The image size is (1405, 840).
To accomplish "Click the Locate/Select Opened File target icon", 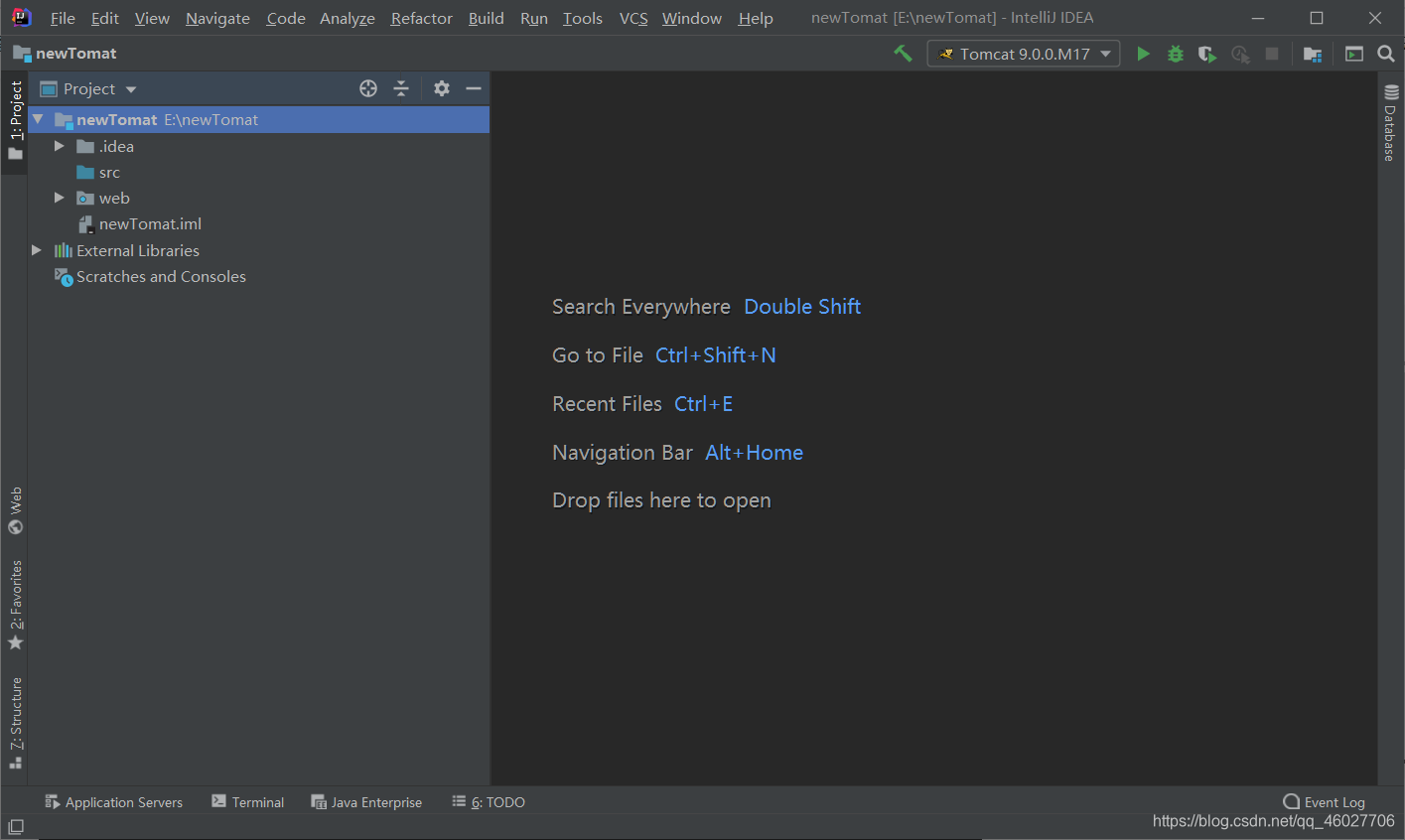I will 368,88.
